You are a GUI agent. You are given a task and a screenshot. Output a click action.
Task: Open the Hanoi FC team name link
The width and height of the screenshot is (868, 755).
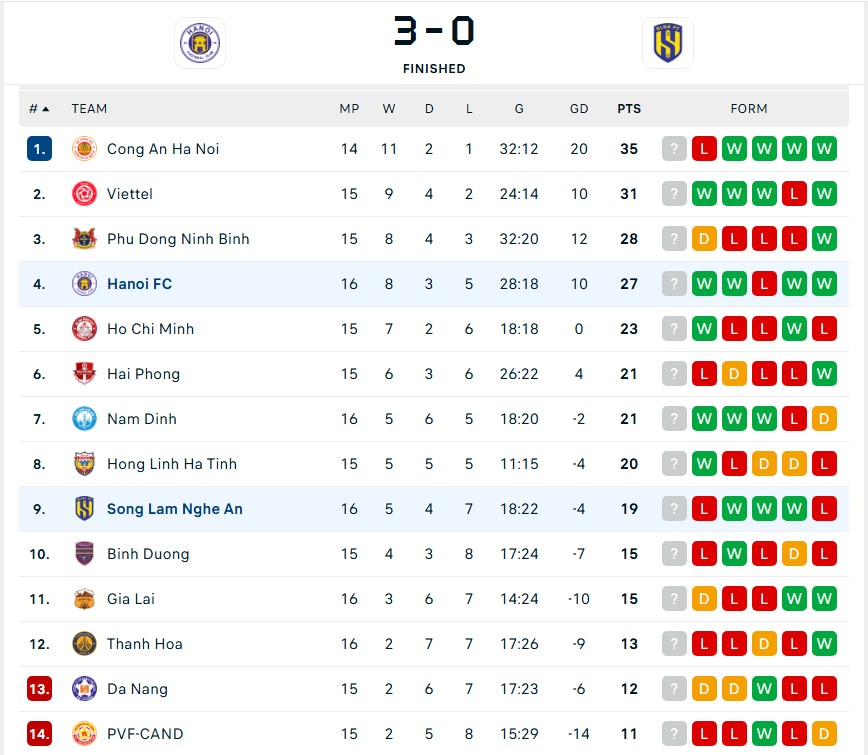[x=139, y=283]
